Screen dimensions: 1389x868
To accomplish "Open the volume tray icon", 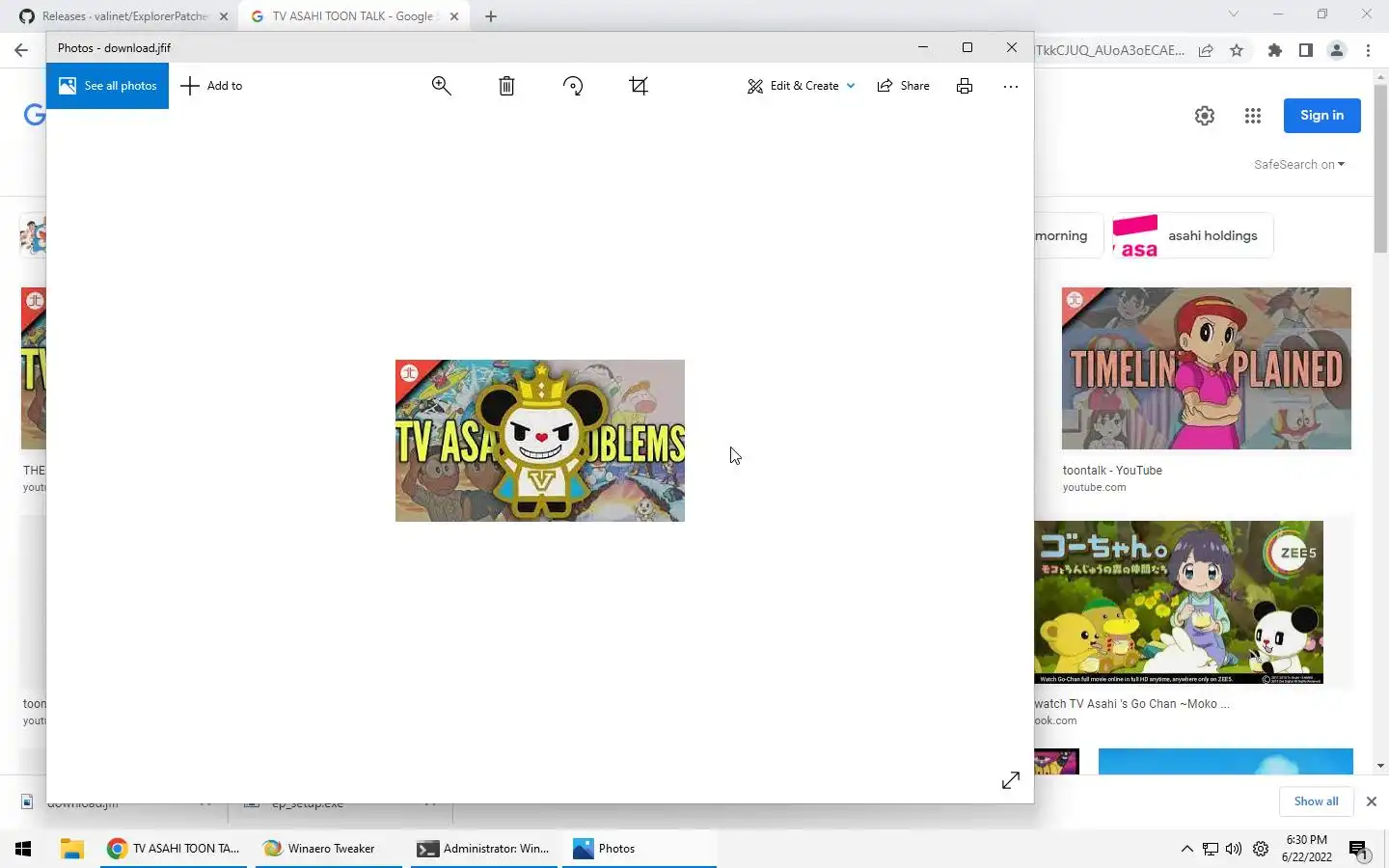I will (x=1234, y=849).
